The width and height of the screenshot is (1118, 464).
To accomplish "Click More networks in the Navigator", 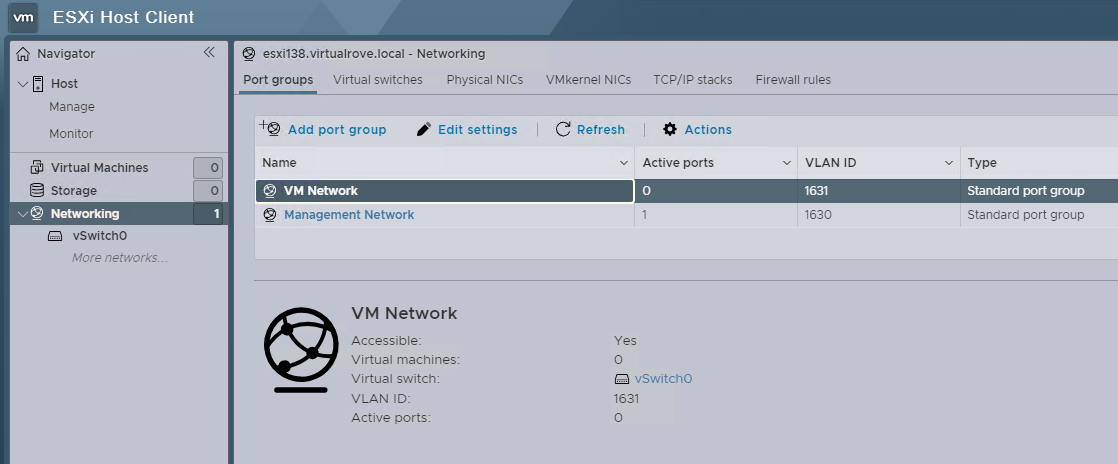I will [x=119, y=258].
